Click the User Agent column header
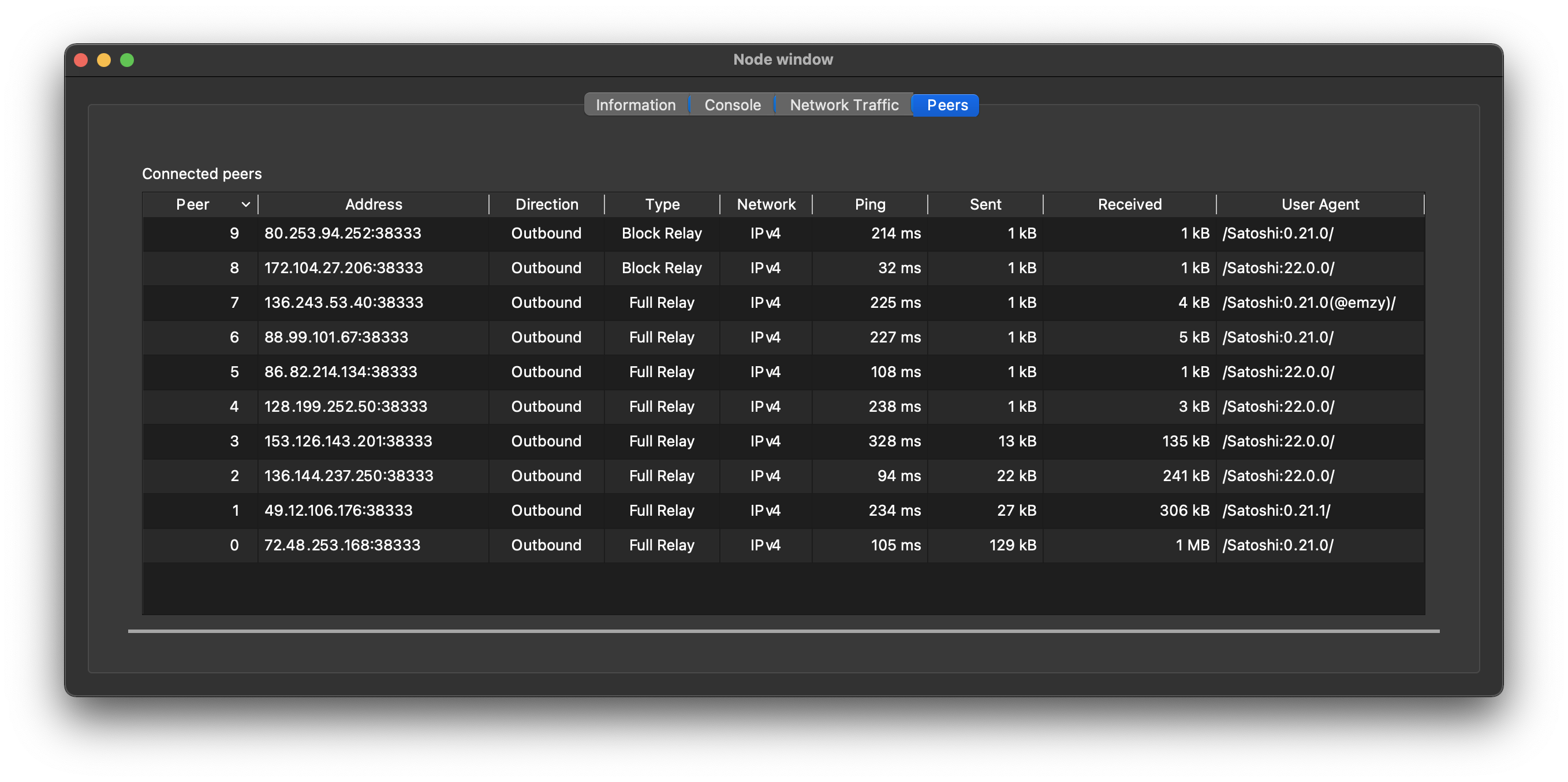Image resolution: width=1568 pixels, height=782 pixels. point(1320,204)
